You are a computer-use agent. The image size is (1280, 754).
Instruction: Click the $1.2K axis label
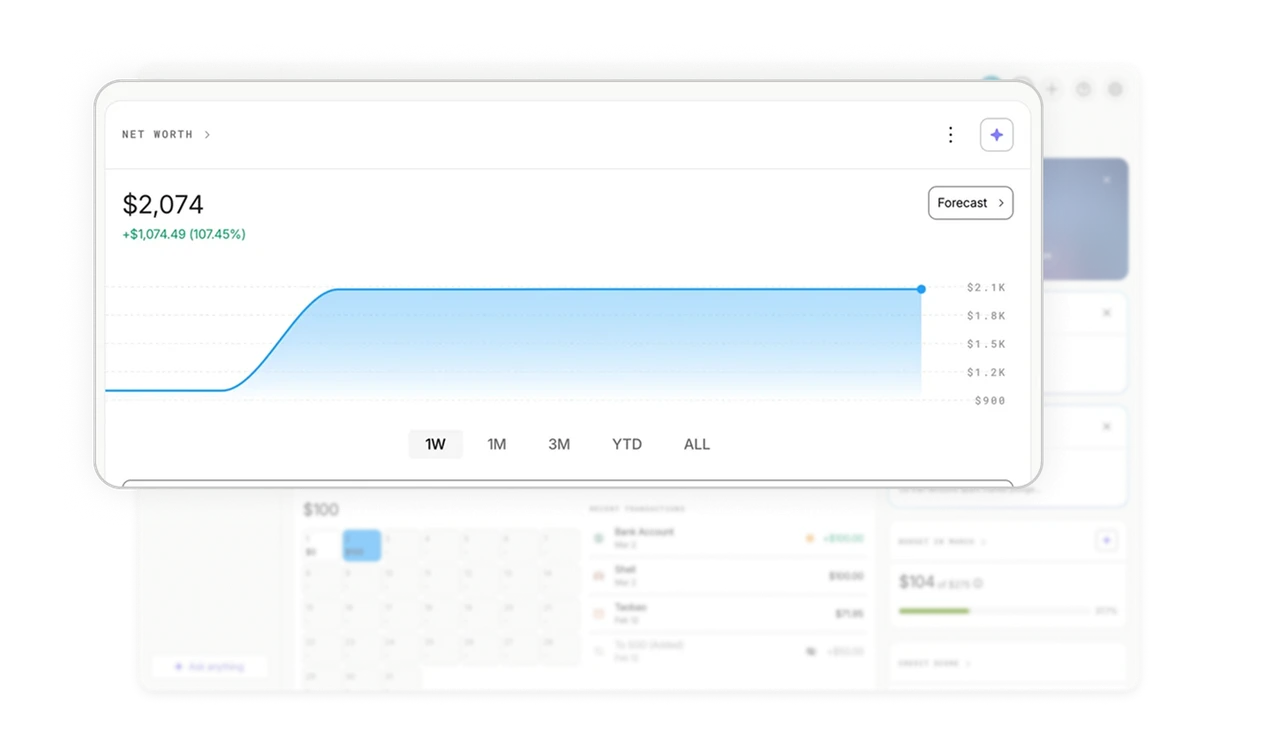(986, 372)
